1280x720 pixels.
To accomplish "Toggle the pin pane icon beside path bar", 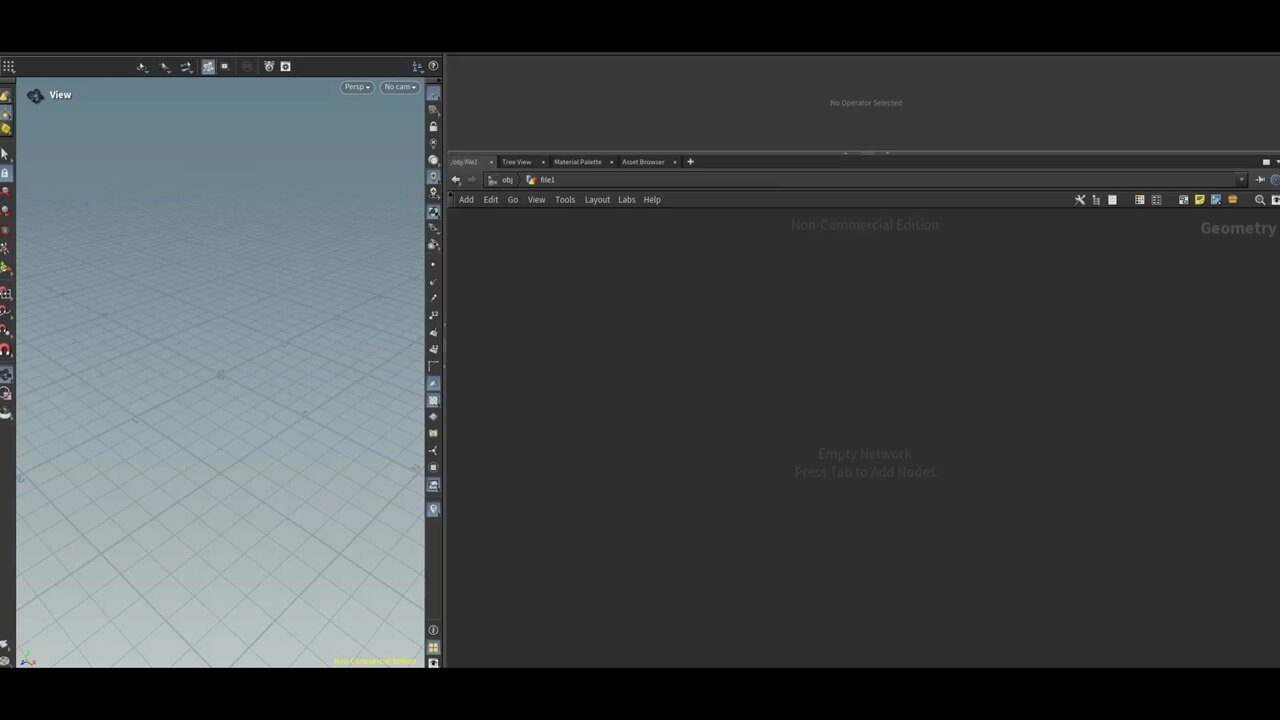I will (x=1260, y=180).
